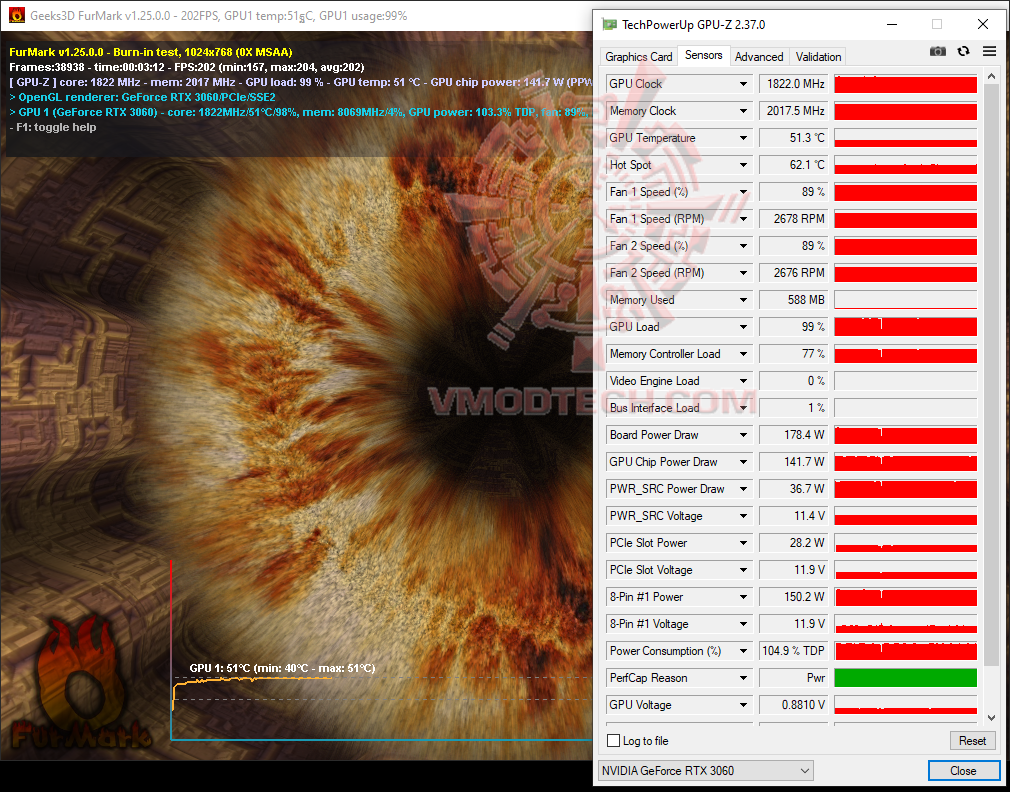The height and width of the screenshot is (792, 1010).
Task: Go to the Validation tab
Action: [818, 57]
